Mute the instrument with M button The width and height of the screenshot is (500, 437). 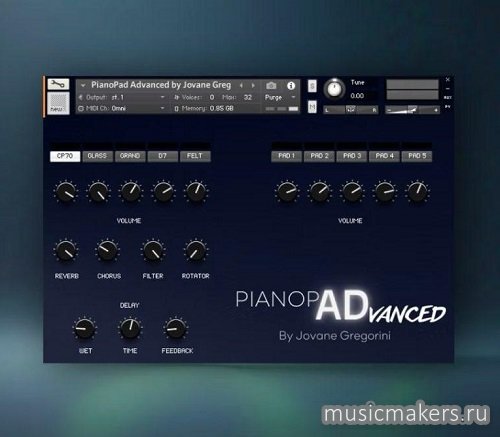point(312,107)
